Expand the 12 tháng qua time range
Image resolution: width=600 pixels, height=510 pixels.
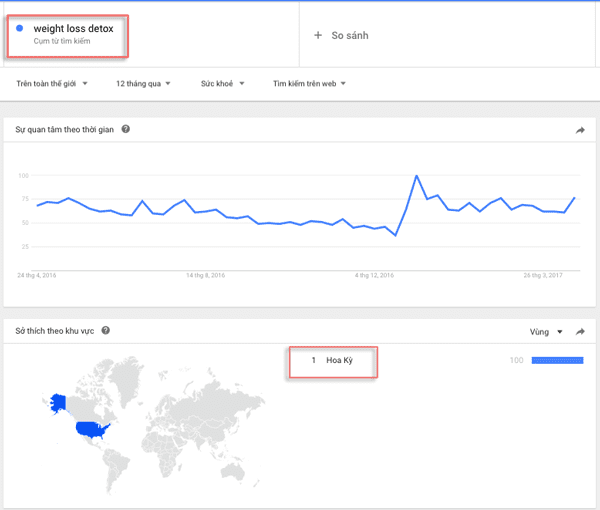143,84
